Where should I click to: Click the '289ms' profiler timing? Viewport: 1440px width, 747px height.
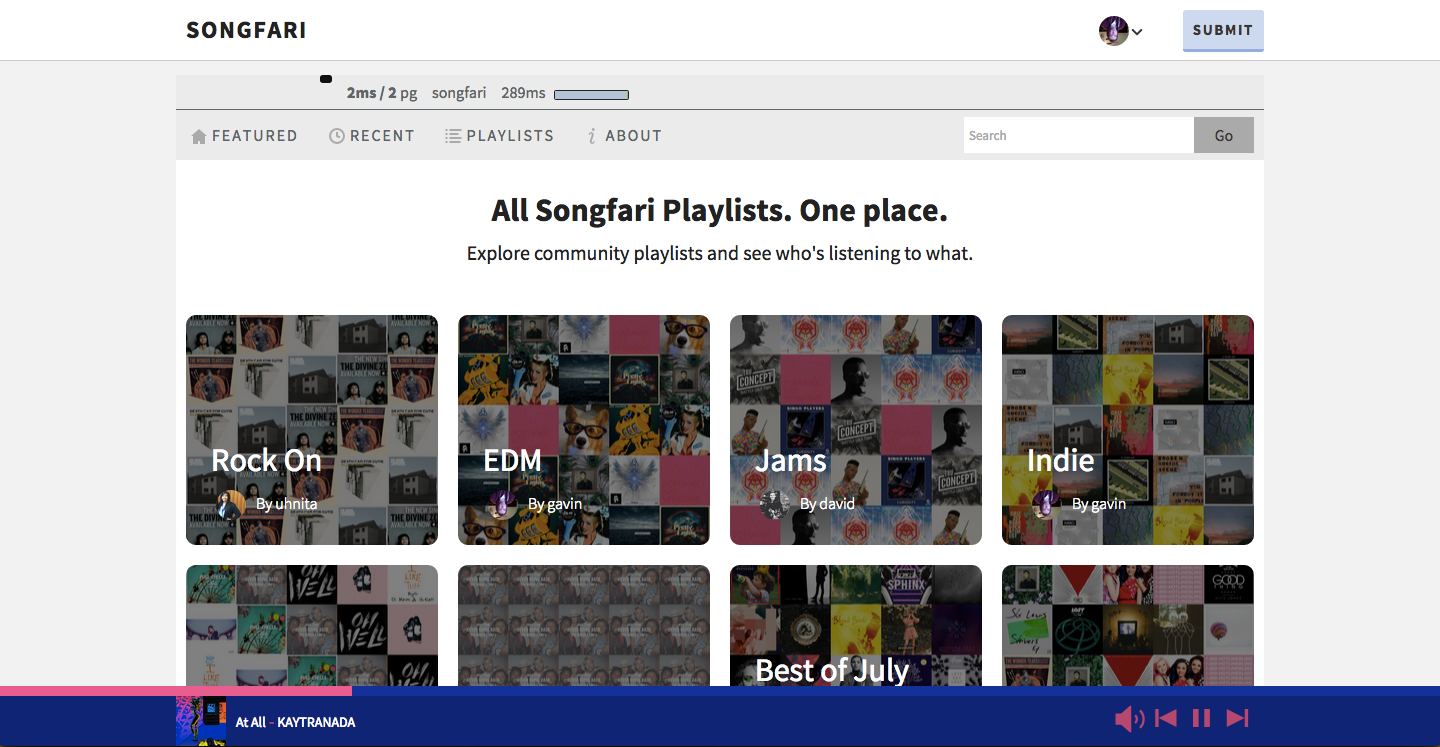click(x=523, y=93)
